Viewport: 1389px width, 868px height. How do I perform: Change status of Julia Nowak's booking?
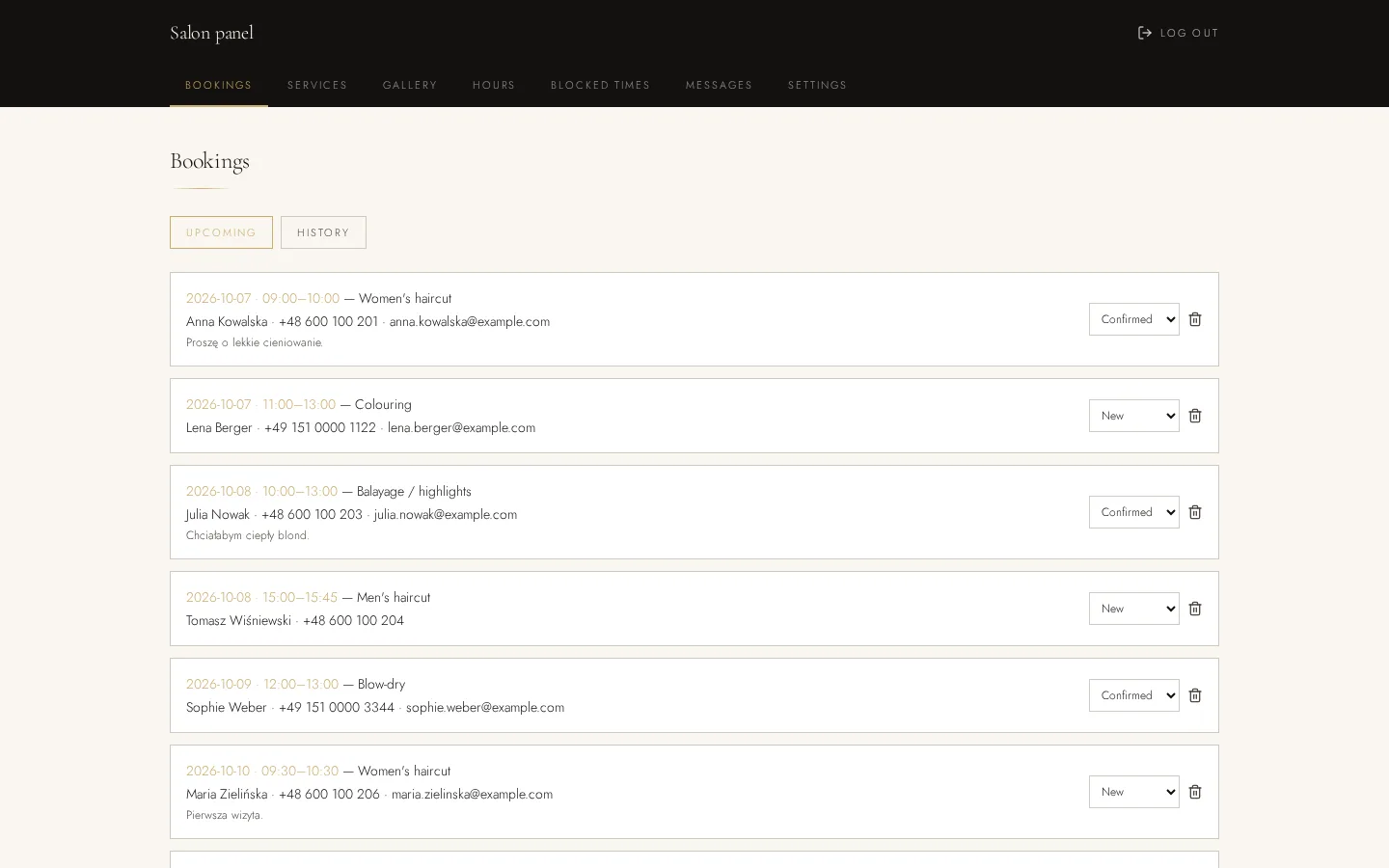(1134, 512)
